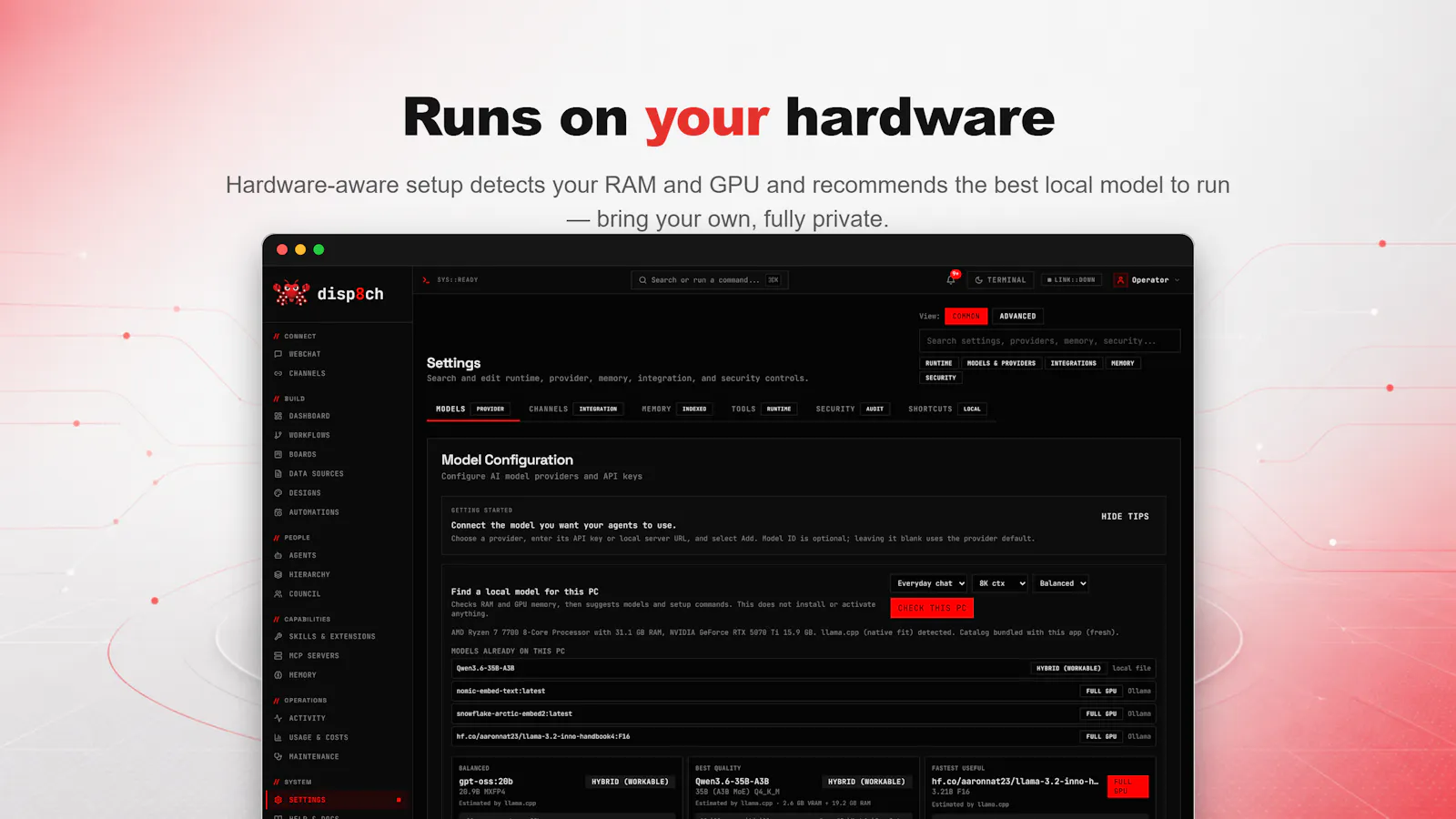Open the Workflows branch icon
The height and width of the screenshot is (819, 1456).
tap(278, 435)
